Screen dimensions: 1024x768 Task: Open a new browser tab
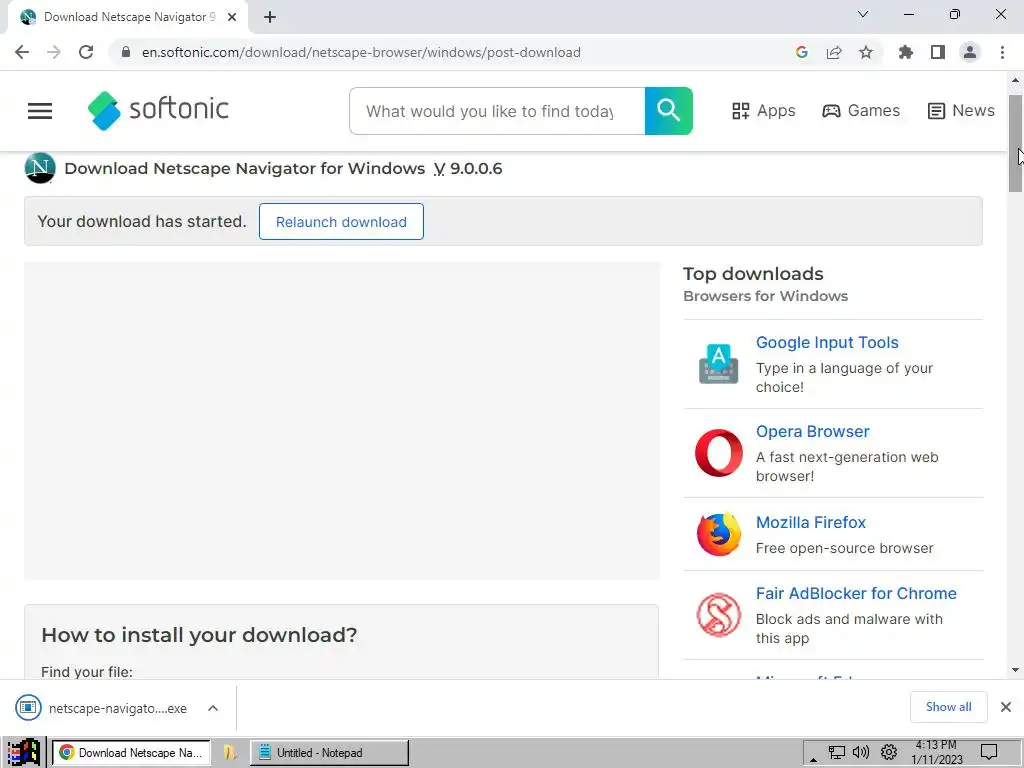click(x=270, y=17)
